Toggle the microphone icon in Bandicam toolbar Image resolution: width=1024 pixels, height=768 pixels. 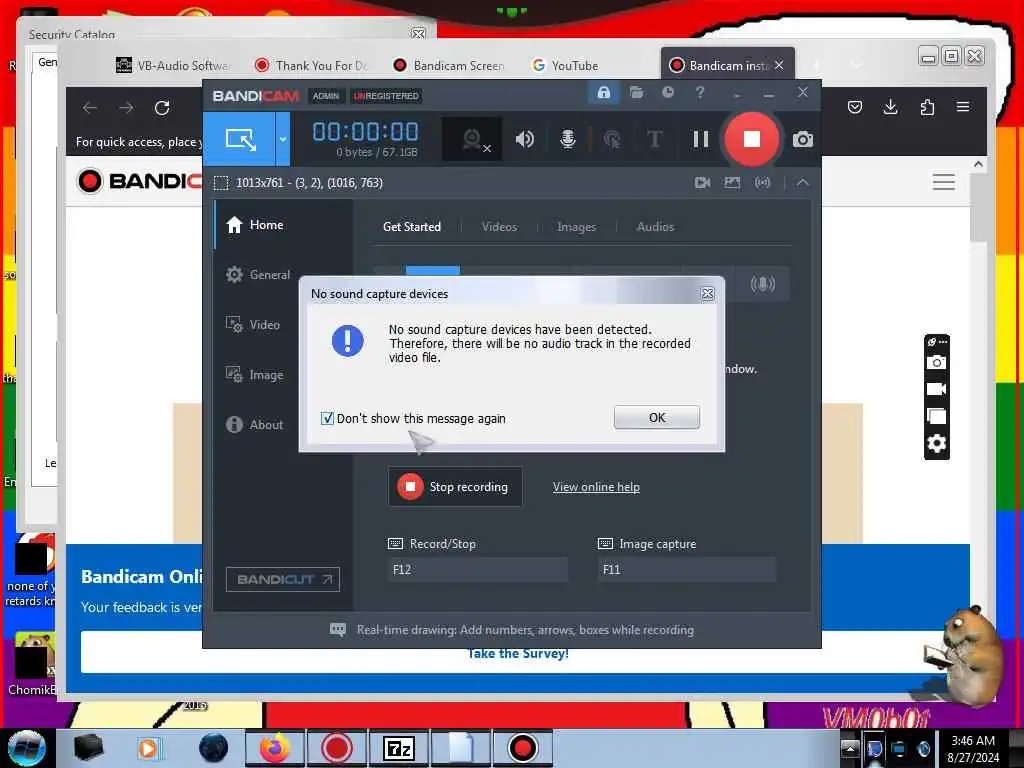pyautogui.click(x=568, y=139)
